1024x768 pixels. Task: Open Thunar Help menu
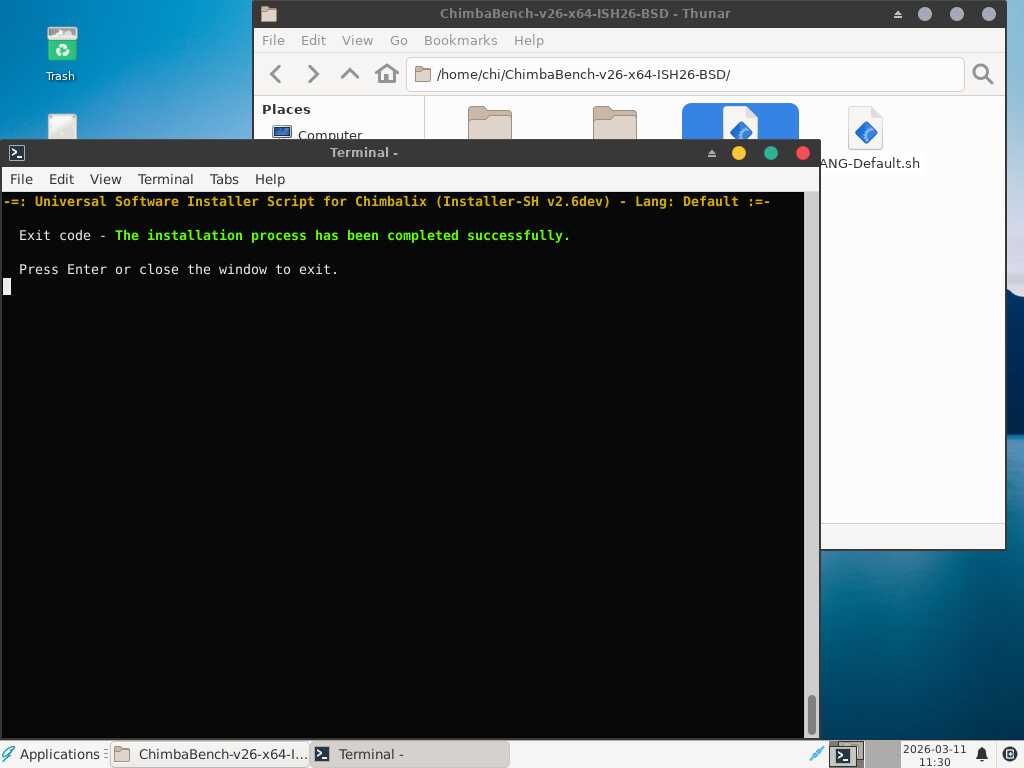[x=528, y=40]
